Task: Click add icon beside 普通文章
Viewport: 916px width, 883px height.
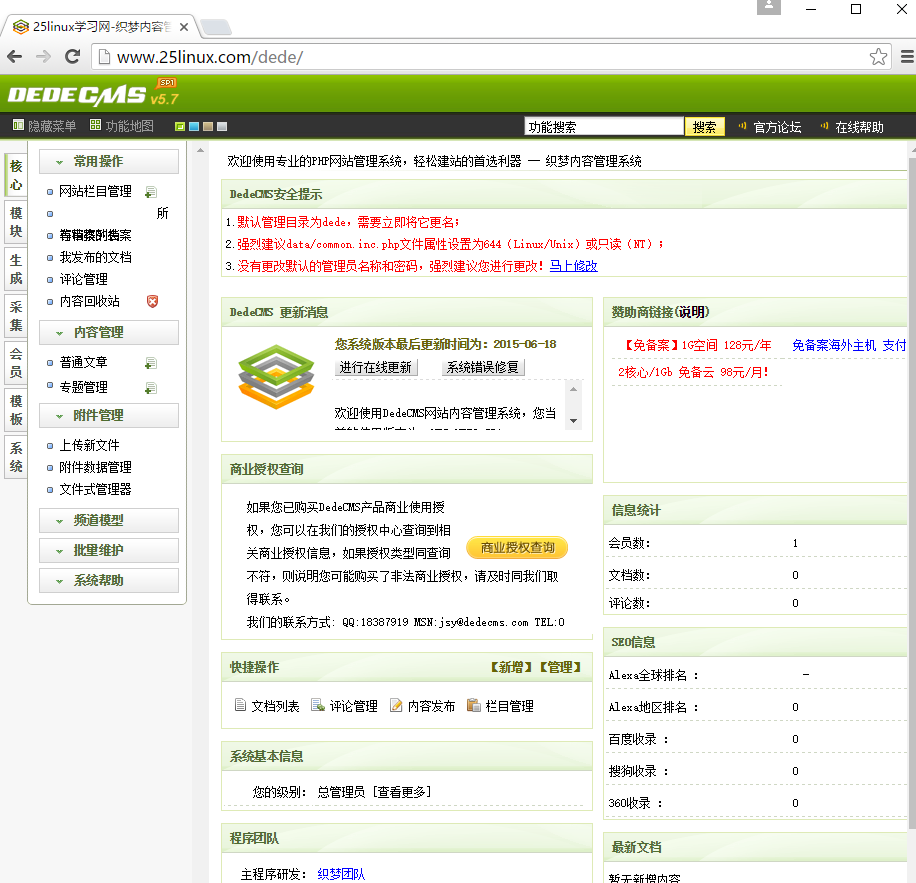Action: click(151, 363)
